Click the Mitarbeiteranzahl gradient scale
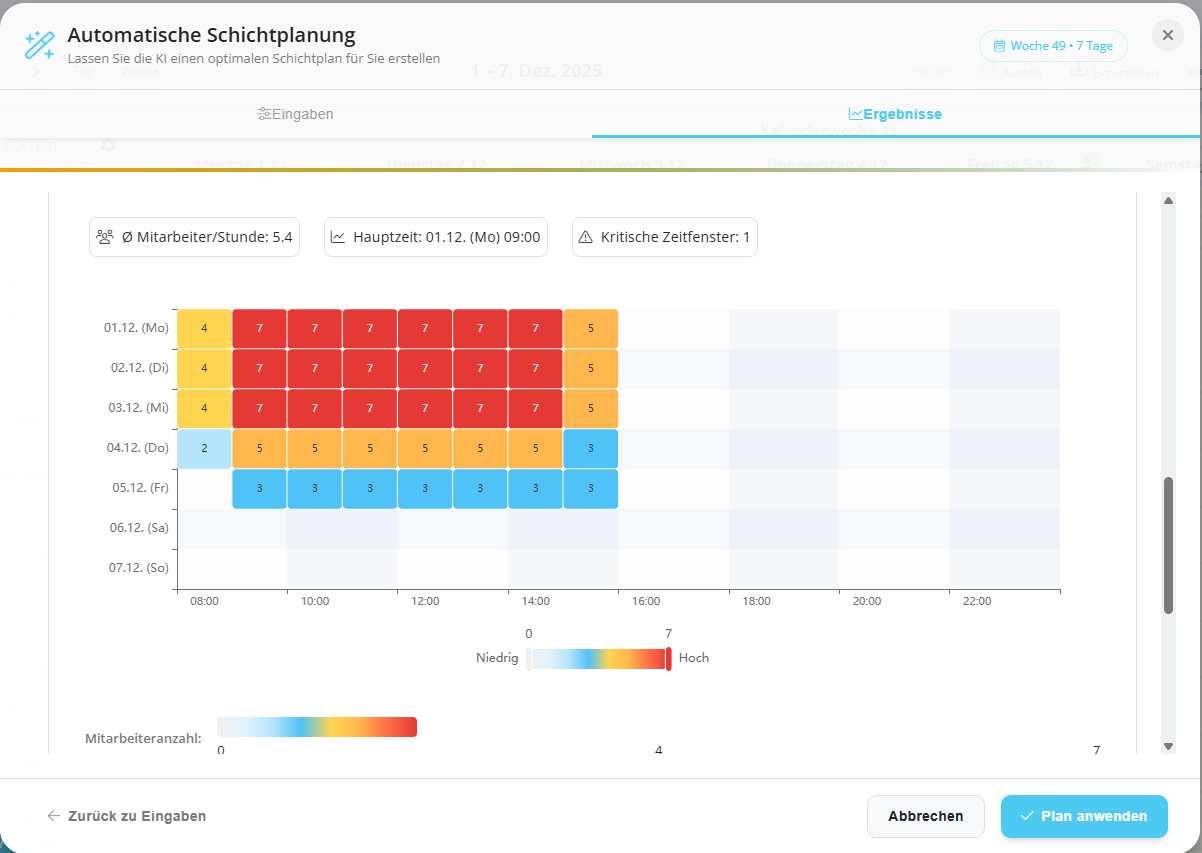 (317, 726)
